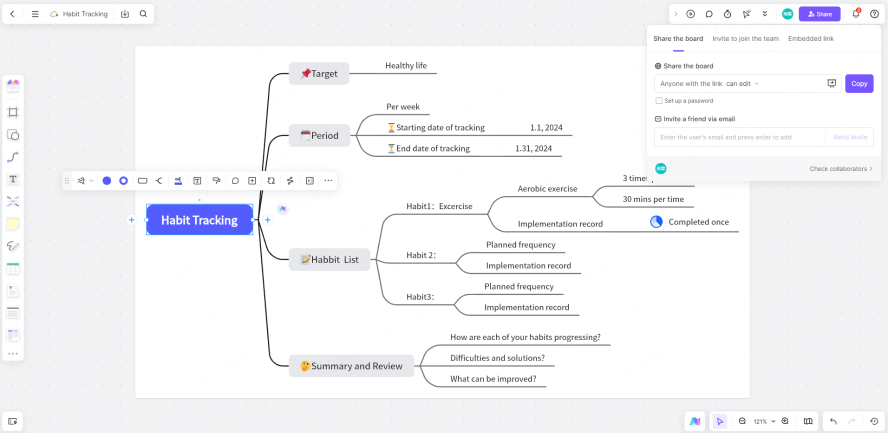This screenshot has height=433, width=888.
Task: Click the Copy link button
Action: tap(859, 83)
